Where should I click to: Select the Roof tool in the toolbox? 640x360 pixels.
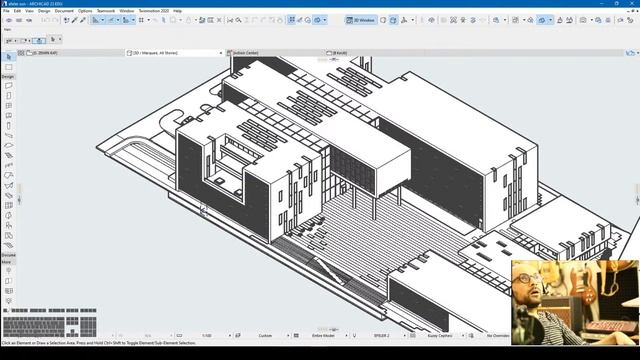9,176
